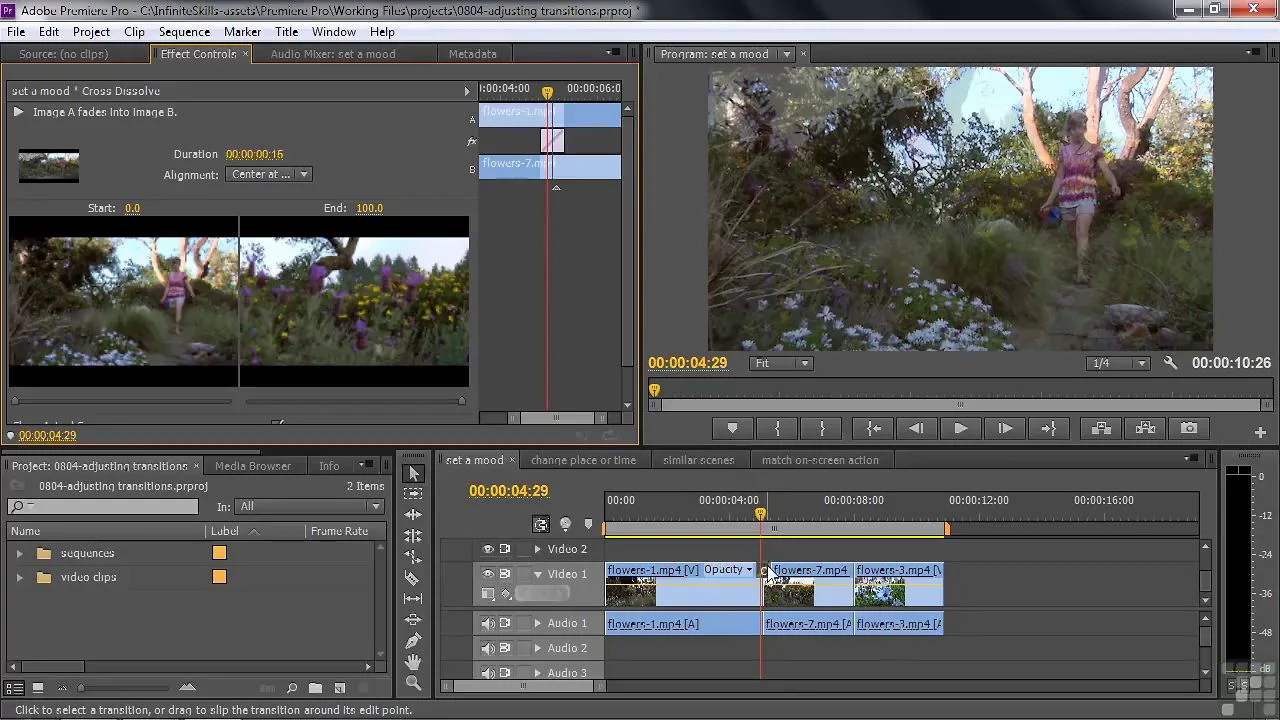Image resolution: width=1280 pixels, height=720 pixels.
Task: Select the Pen tool
Action: coord(412,641)
